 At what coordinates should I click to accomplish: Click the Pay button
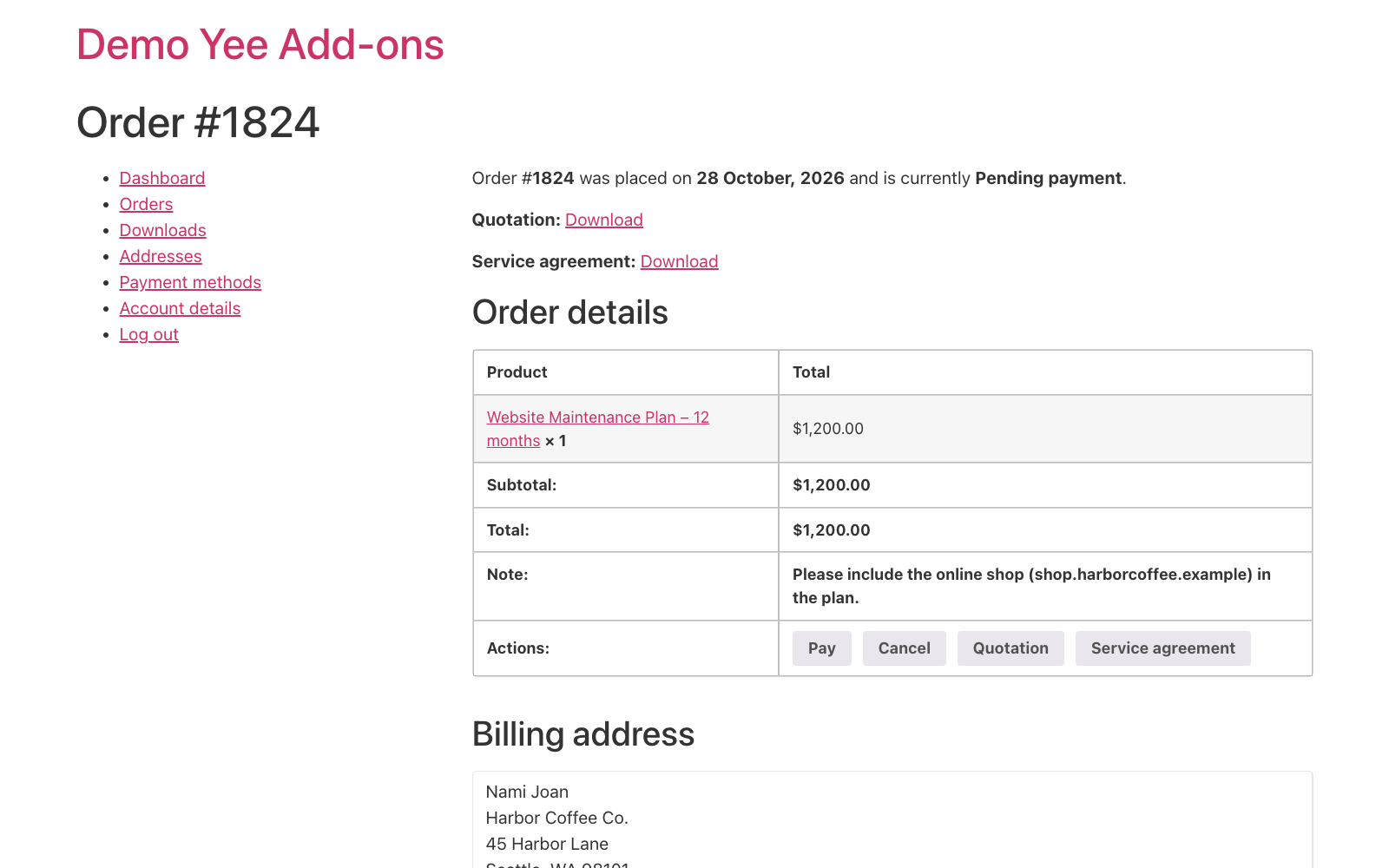(821, 648)
